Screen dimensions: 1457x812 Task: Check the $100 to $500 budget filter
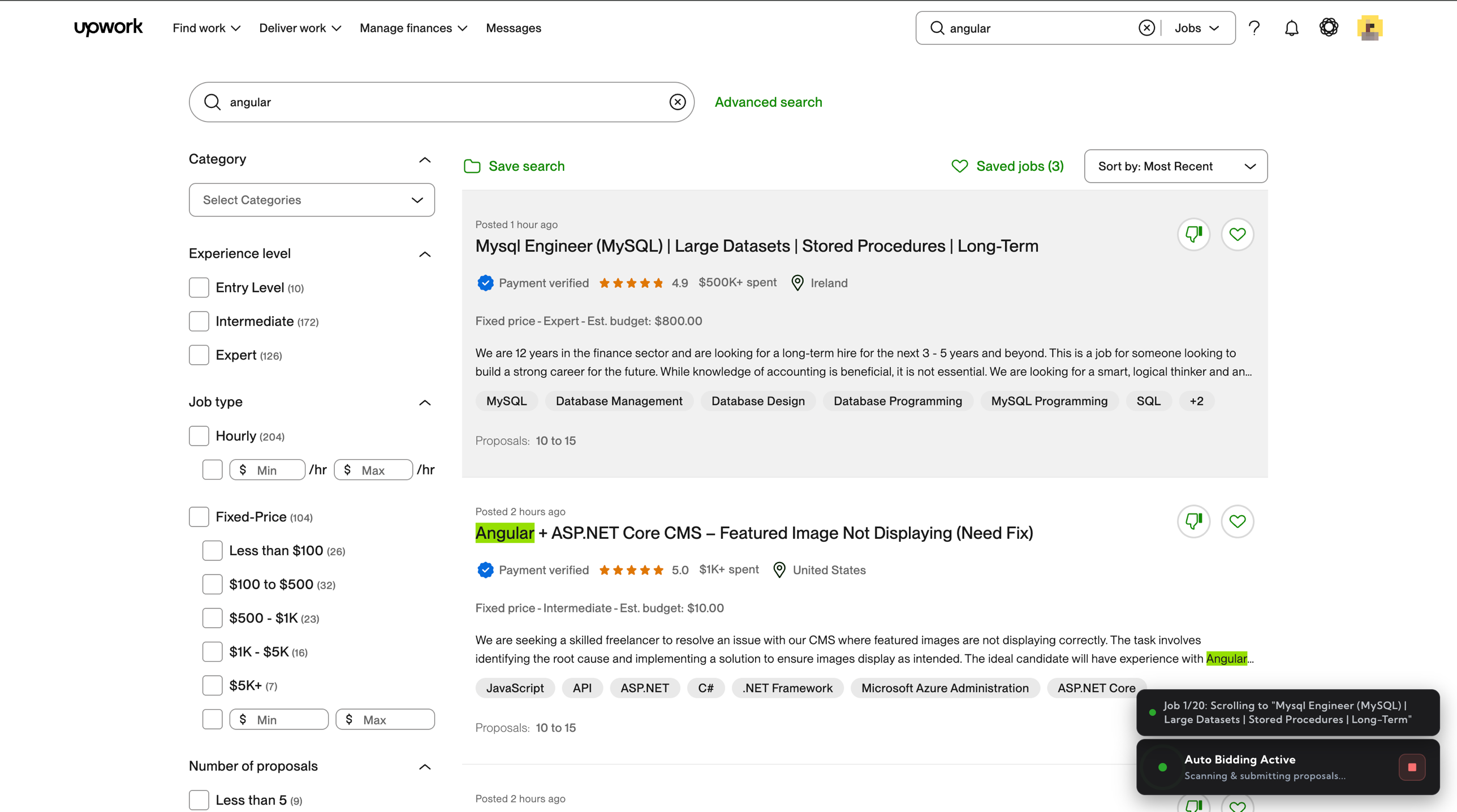click(x=212, y=585)
